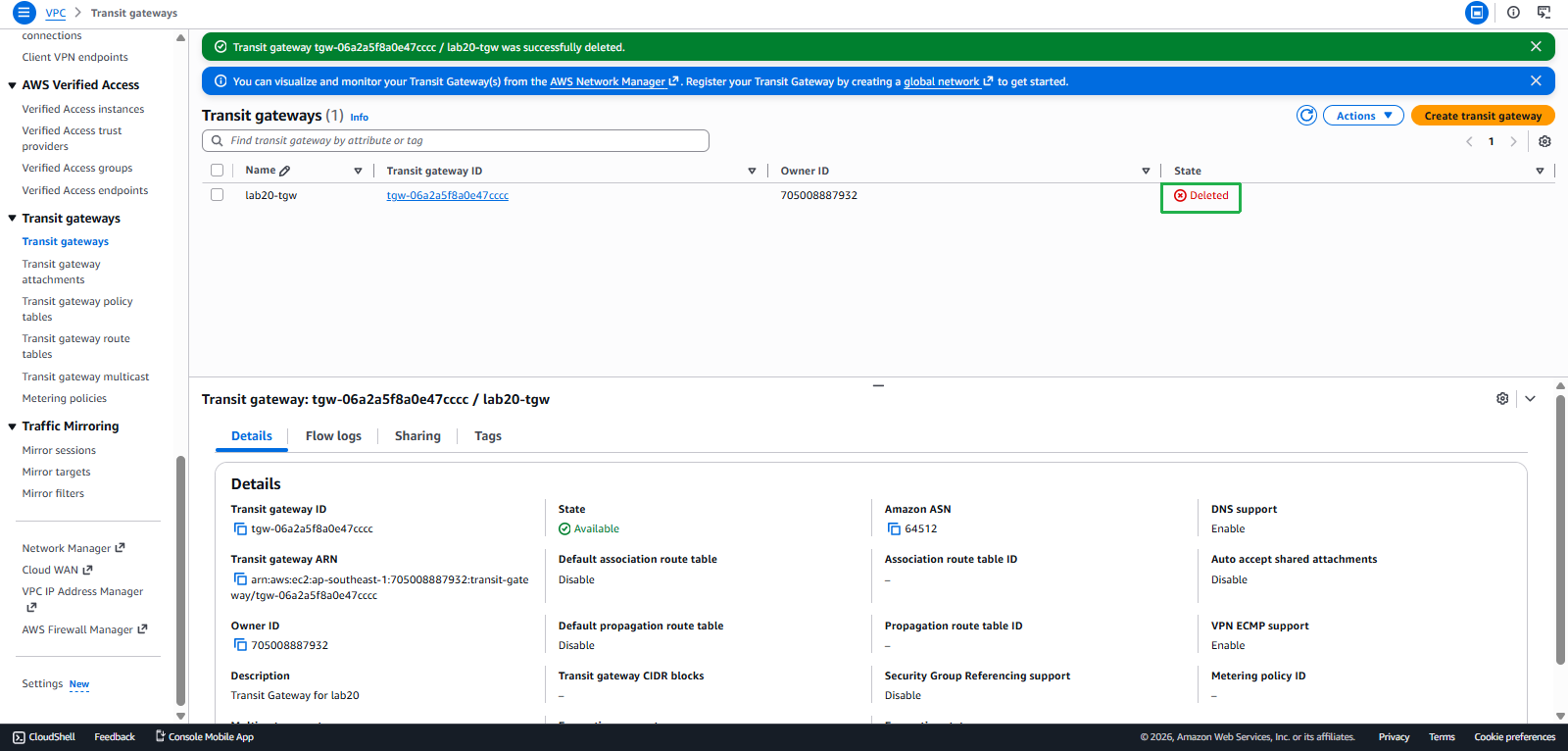Click Create transit gateway button

tap(1483, 116)
